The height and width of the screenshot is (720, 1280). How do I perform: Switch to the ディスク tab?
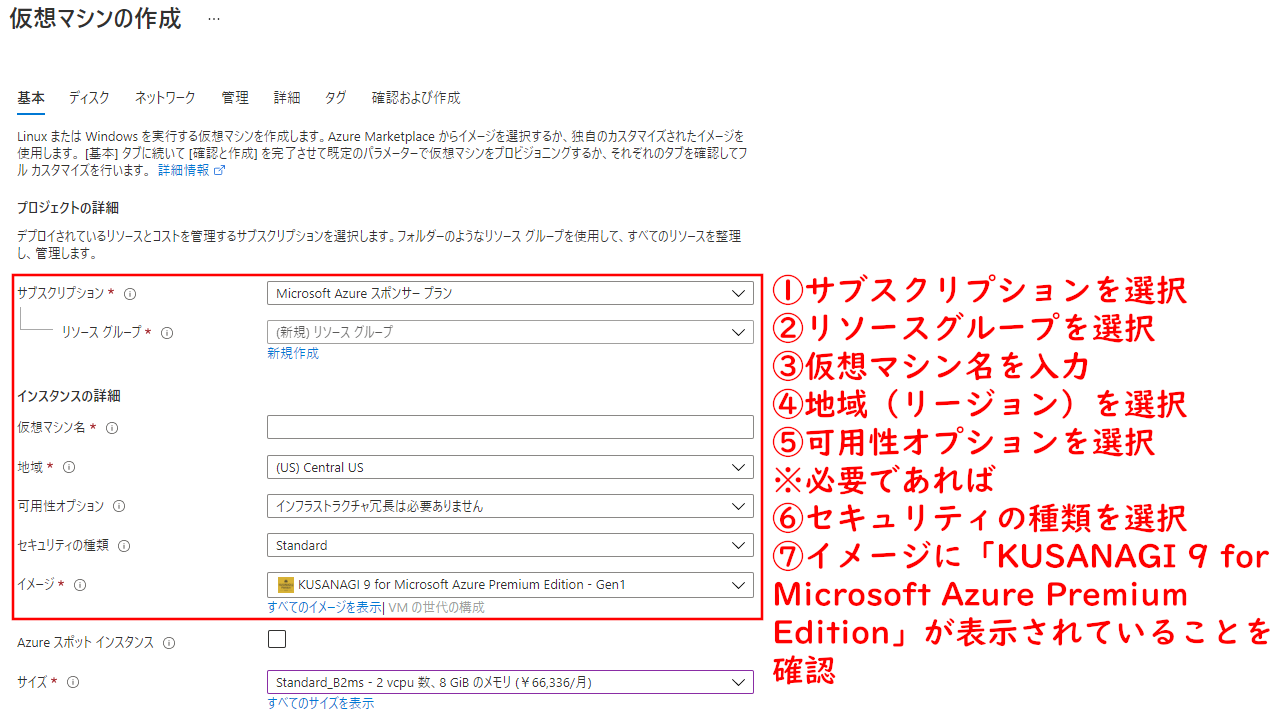tap(89, 98)
